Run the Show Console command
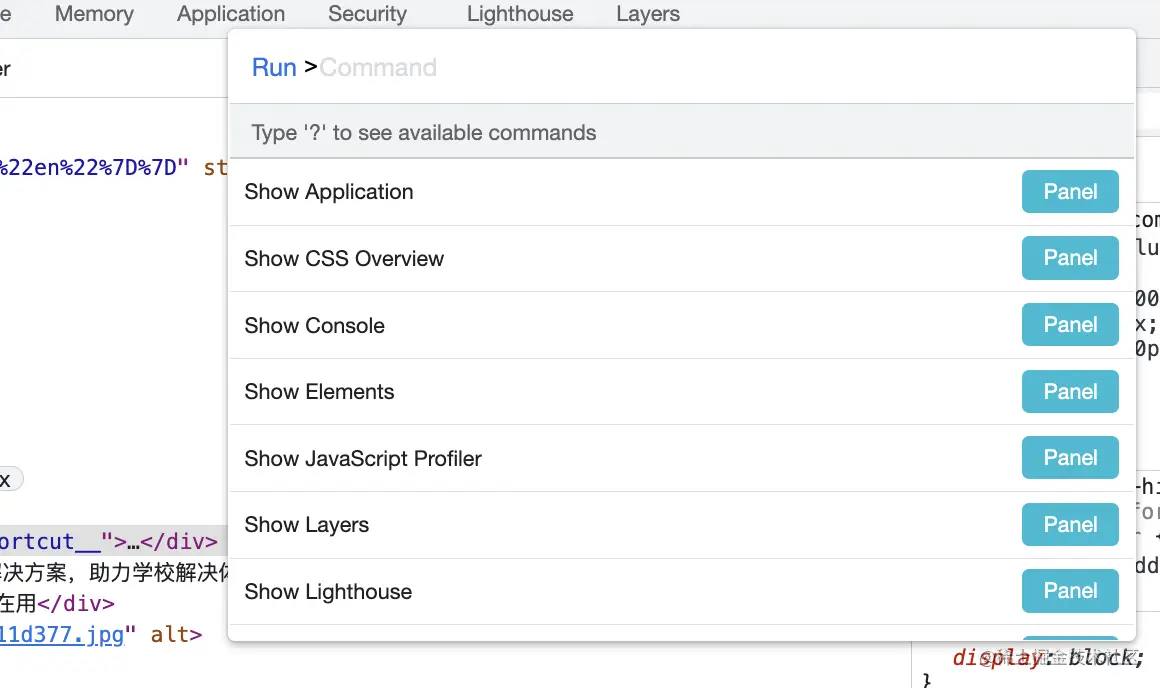The image size is (1160, 688). point(315,326)
